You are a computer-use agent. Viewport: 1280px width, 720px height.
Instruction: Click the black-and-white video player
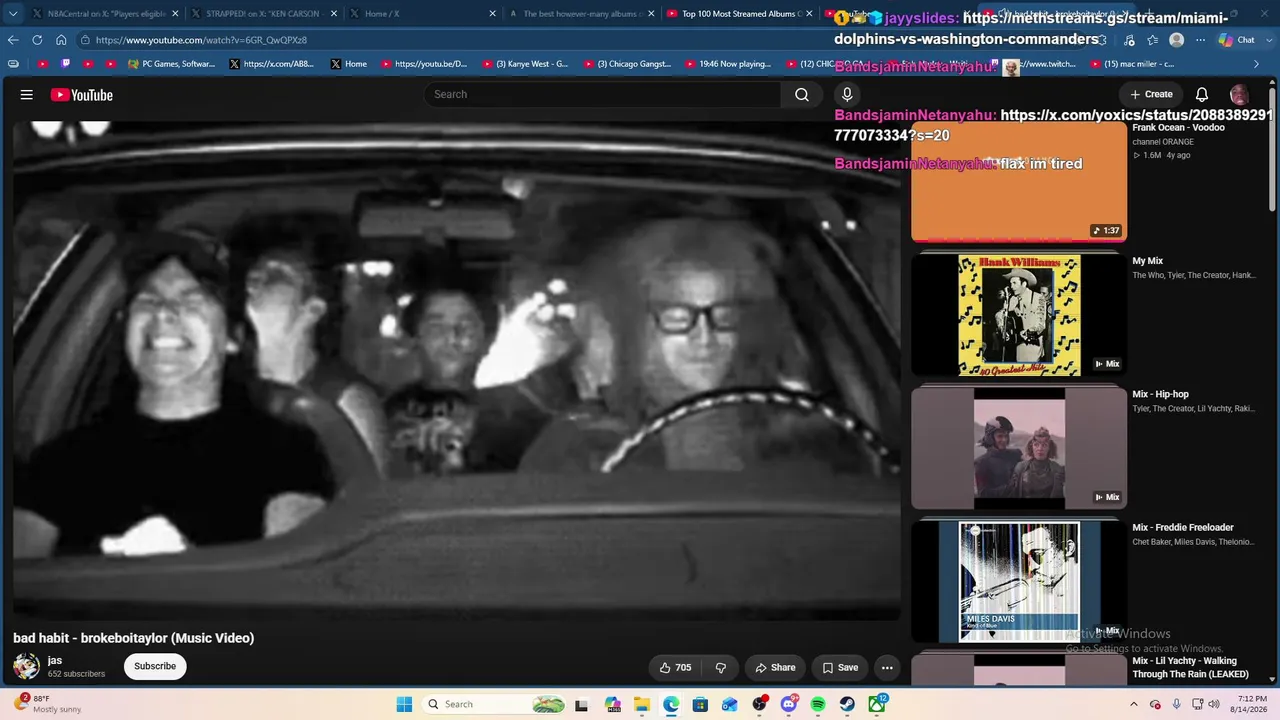click(x=457, y=370)
